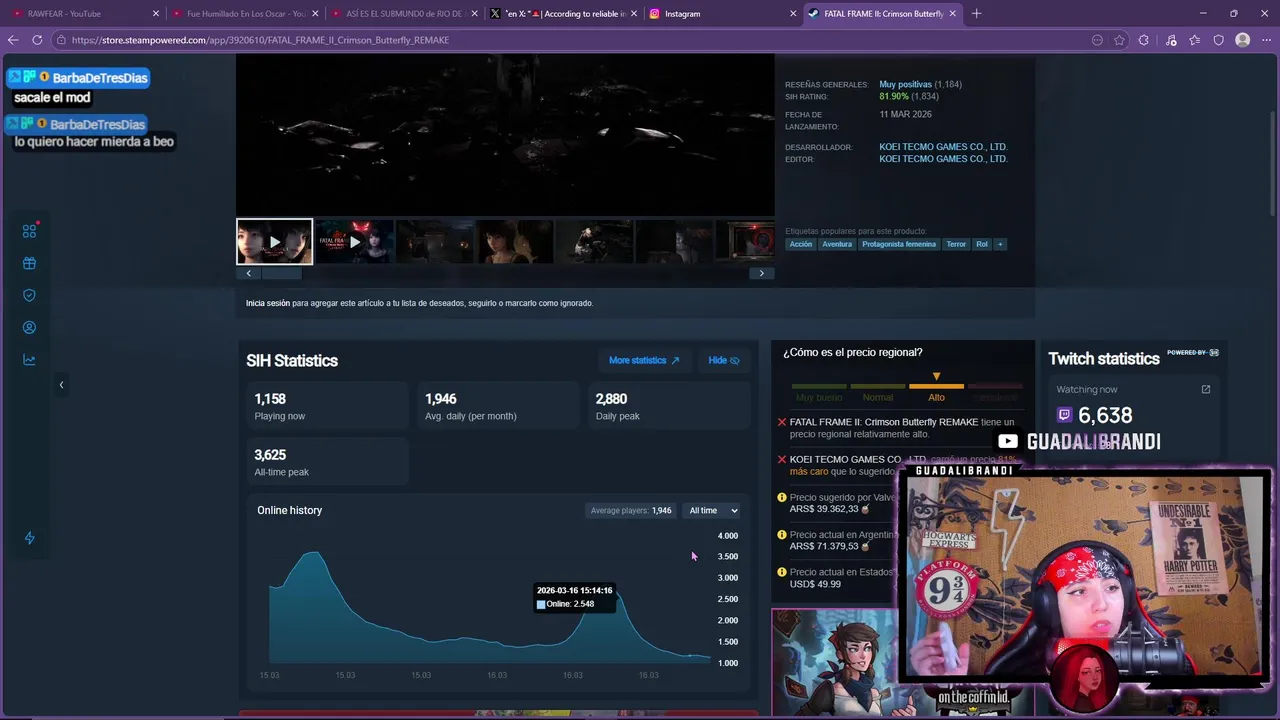Play the second trailer thumbnail with red logo
1280x720 pixels.
coord(354,242)
